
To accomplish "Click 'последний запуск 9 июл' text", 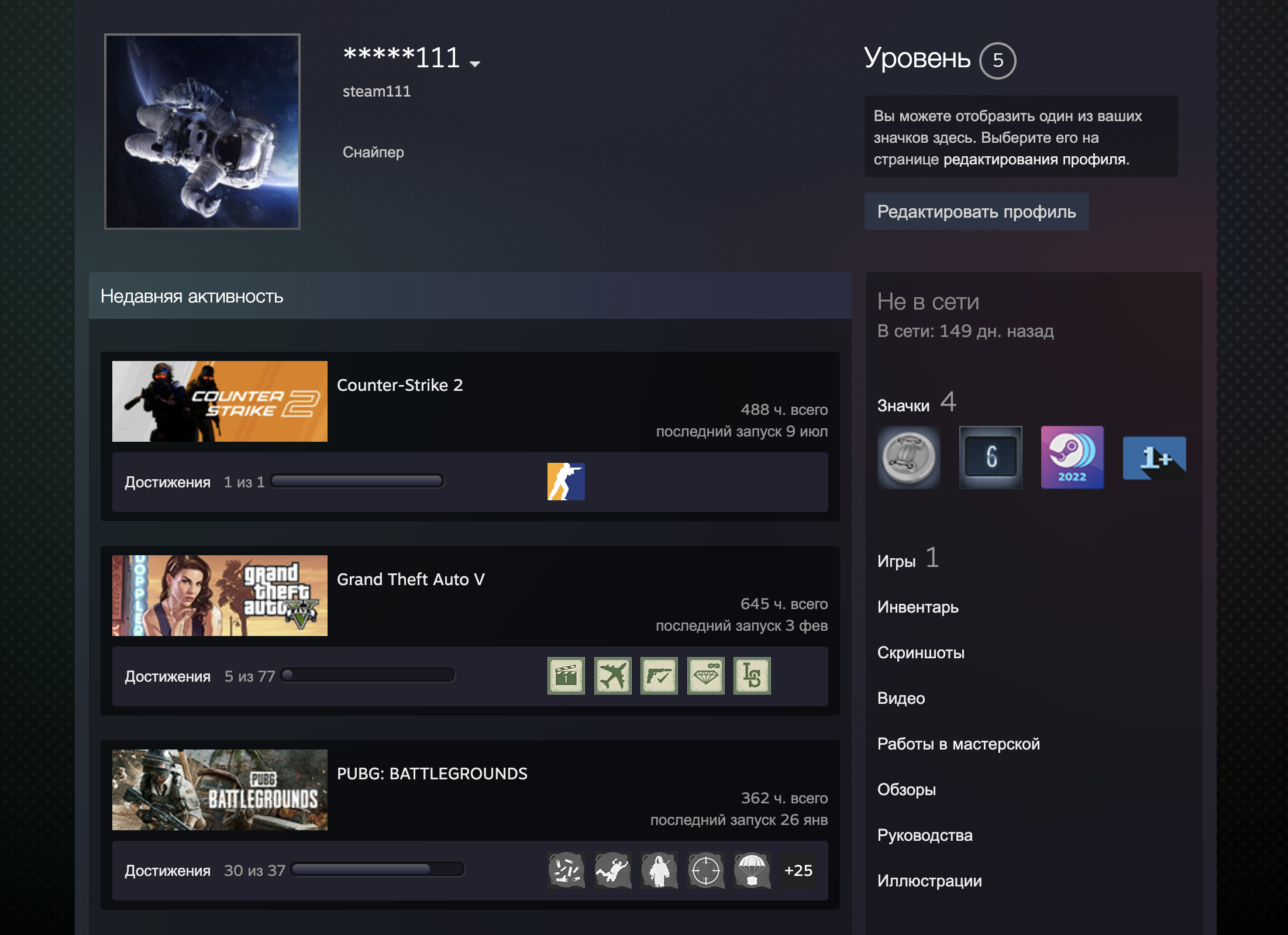I will [742, 431].
